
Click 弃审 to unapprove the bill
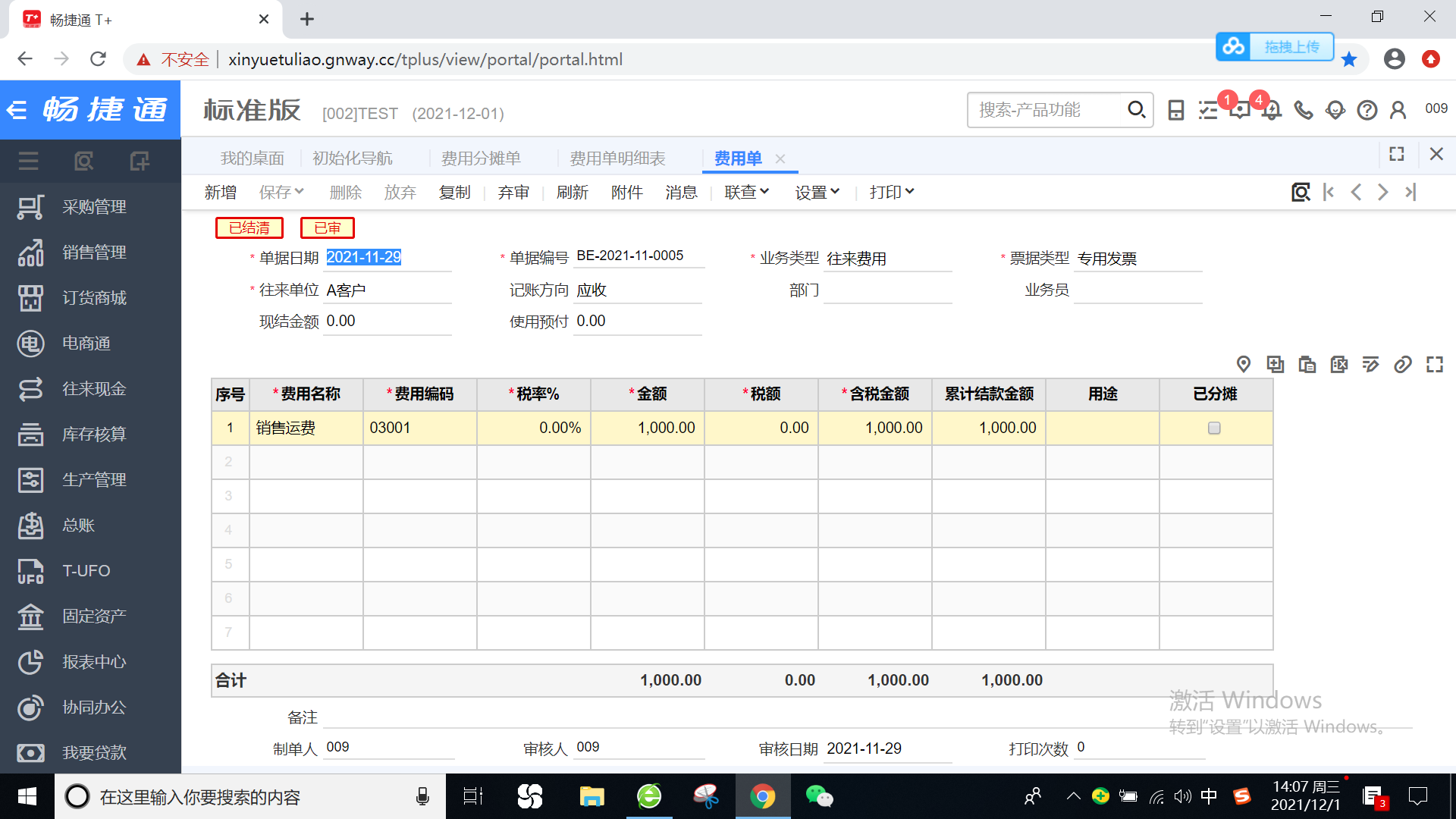tap(513, 193)
